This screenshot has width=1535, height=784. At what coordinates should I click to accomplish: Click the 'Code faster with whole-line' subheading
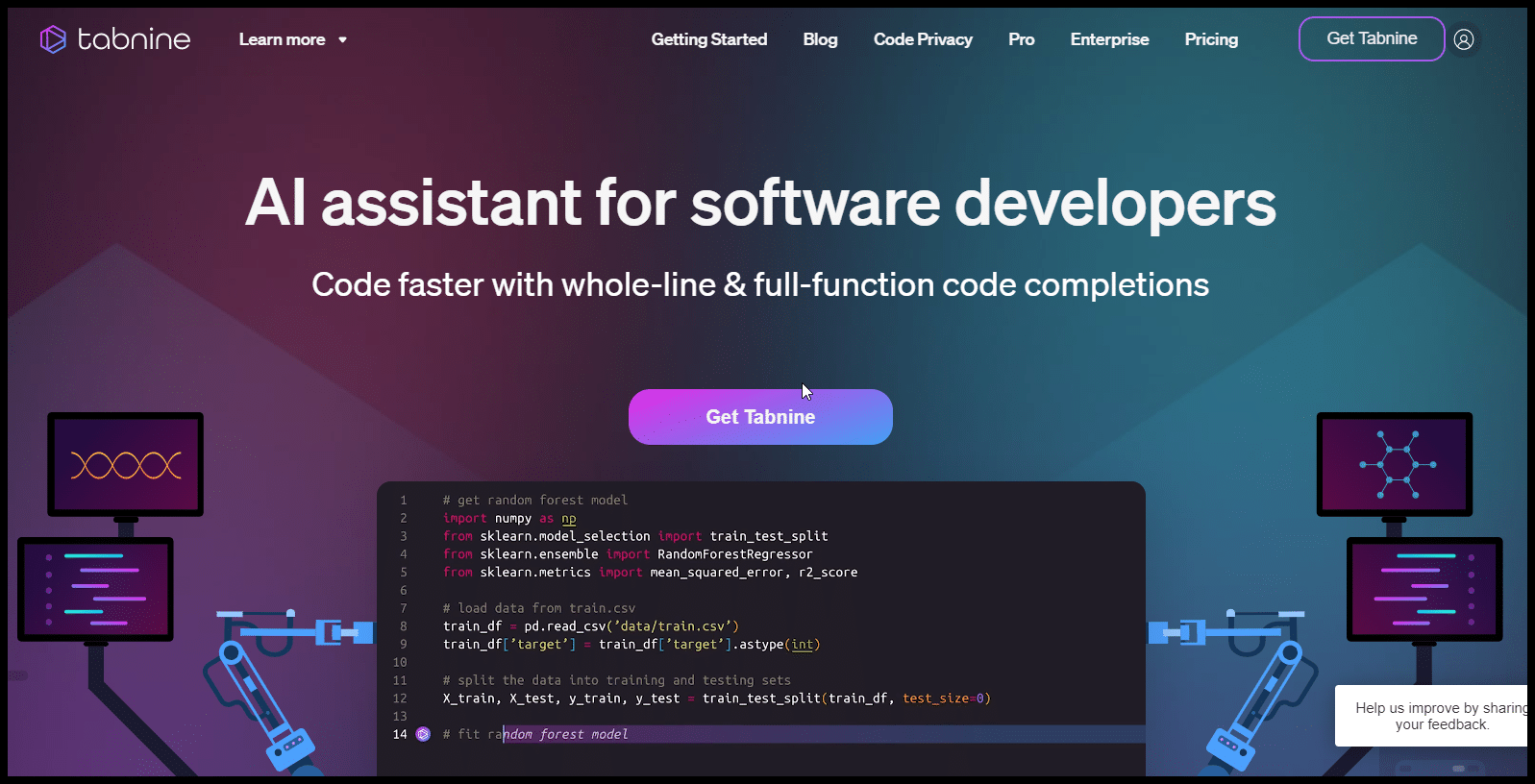click(760, 284)
